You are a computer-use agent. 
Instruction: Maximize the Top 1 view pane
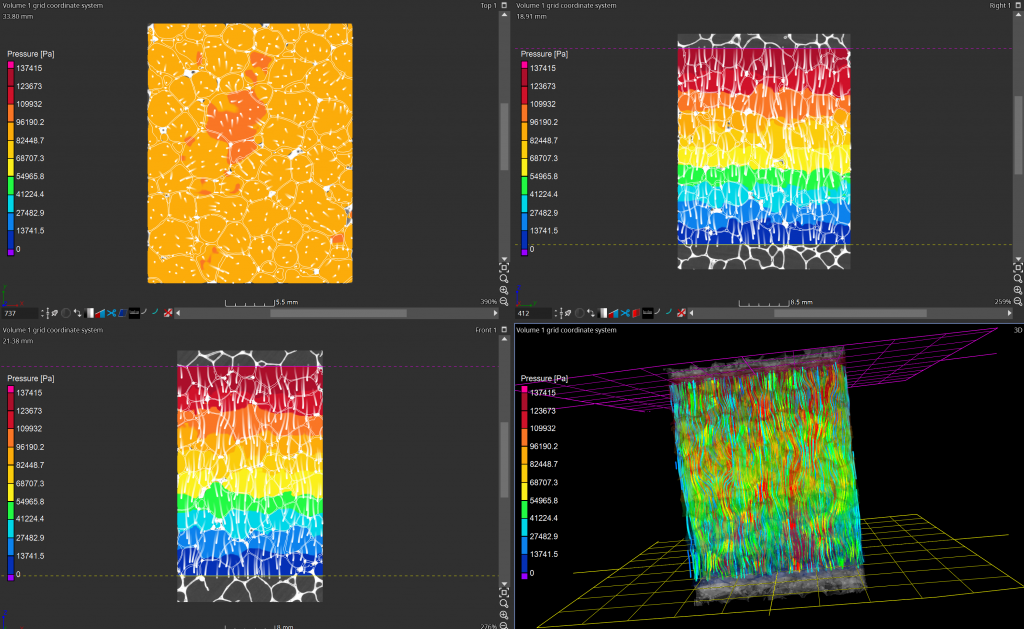[x=504, y=5]
